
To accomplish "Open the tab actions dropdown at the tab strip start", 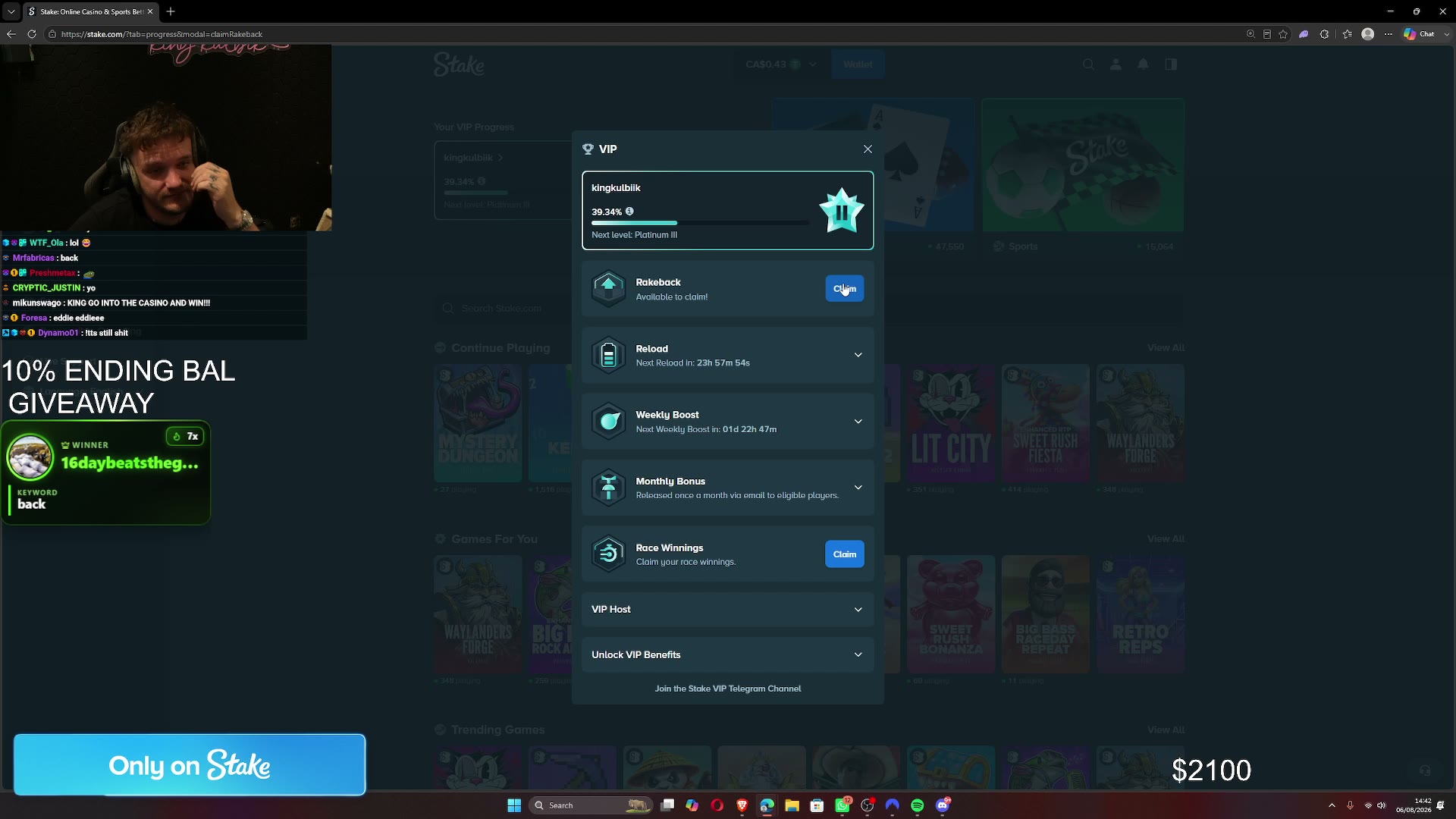I will (11, 11).
